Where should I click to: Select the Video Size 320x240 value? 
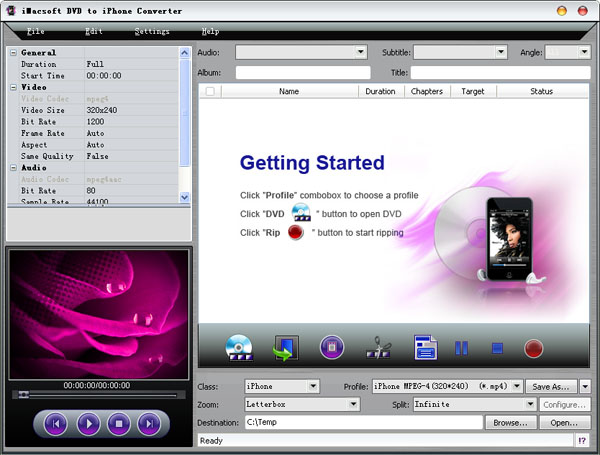131,110
